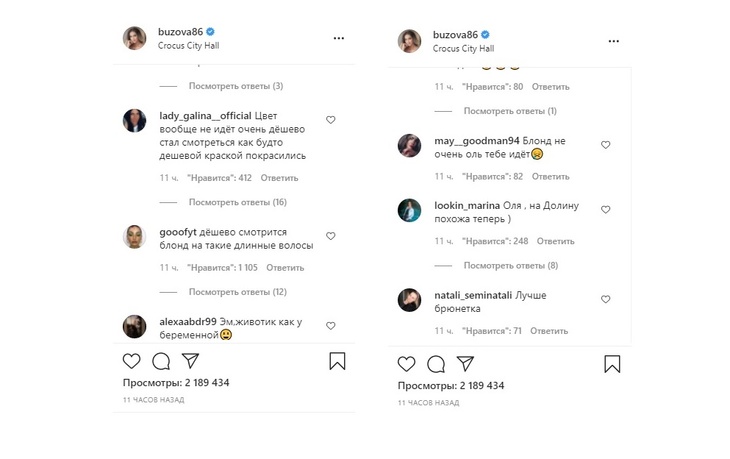This screenshot has width=730, height=459.
Task: Expand the 12 replies under gooofyt comment
Action: (x=237, y=292)
